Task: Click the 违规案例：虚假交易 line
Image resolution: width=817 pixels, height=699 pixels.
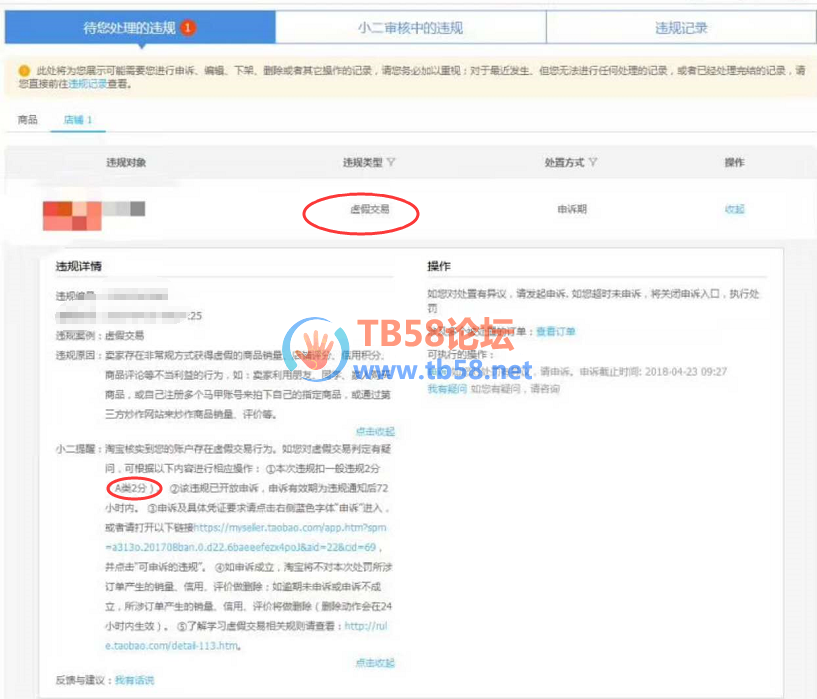Action: [100, 335]
